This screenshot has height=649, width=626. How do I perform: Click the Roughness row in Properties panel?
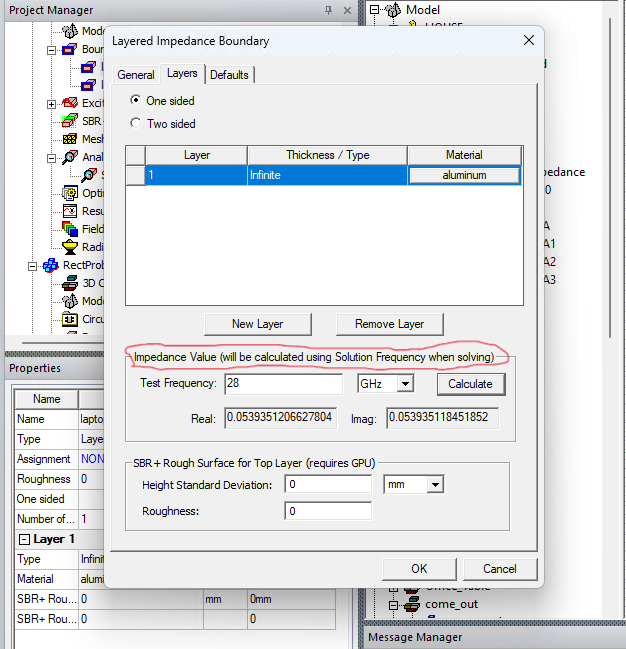59,479
